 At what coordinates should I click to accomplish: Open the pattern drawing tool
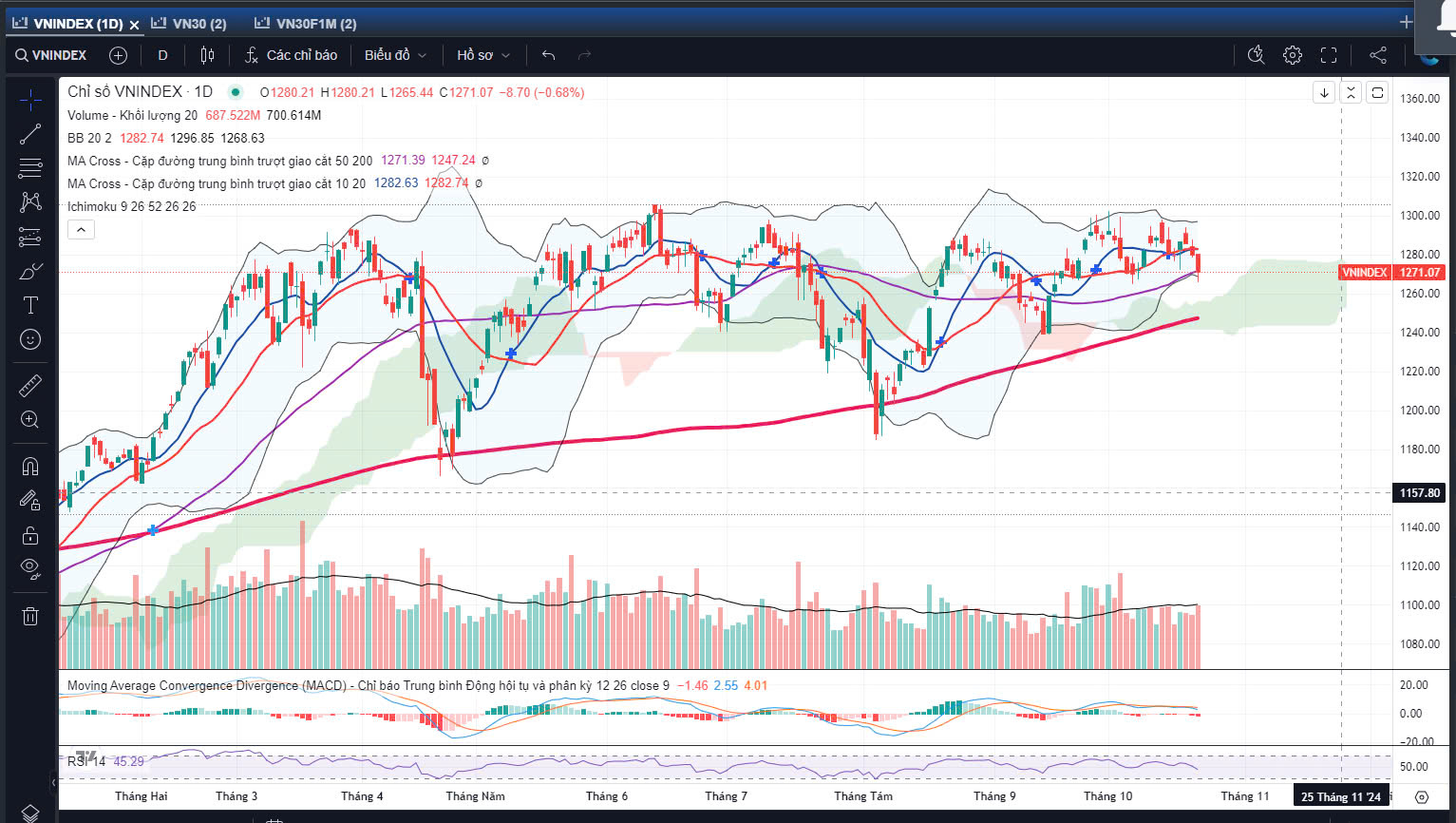pos(30,201)
